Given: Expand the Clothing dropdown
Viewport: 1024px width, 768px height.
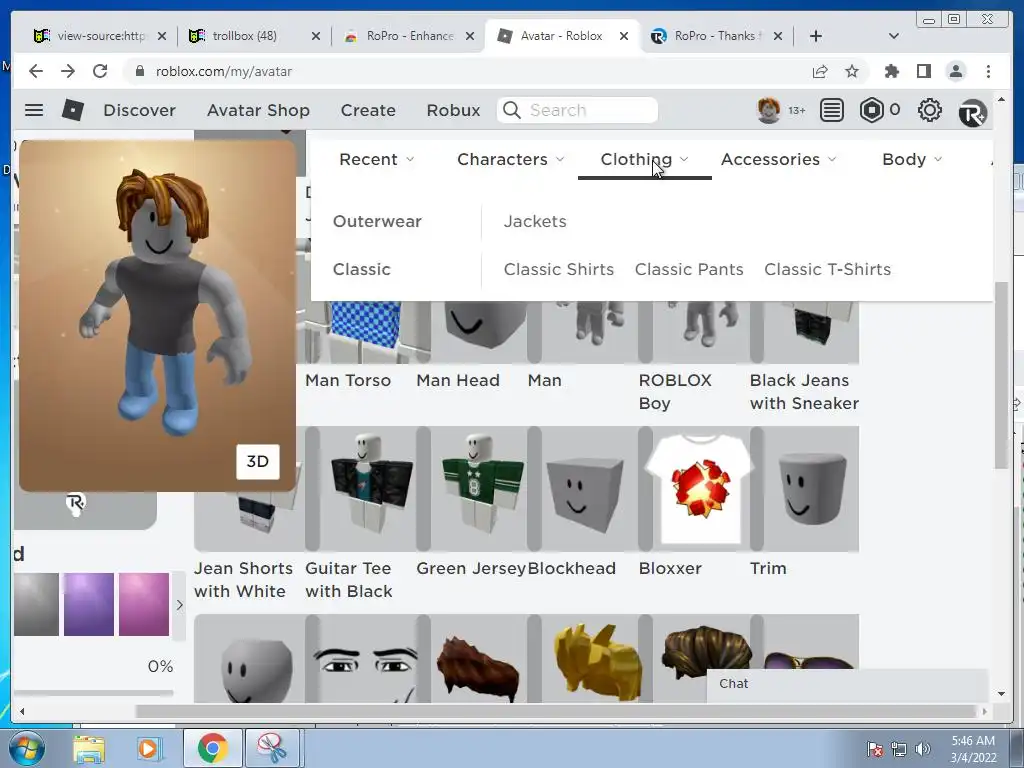Looking at the screenshot, I should click(x=645, y=159).
